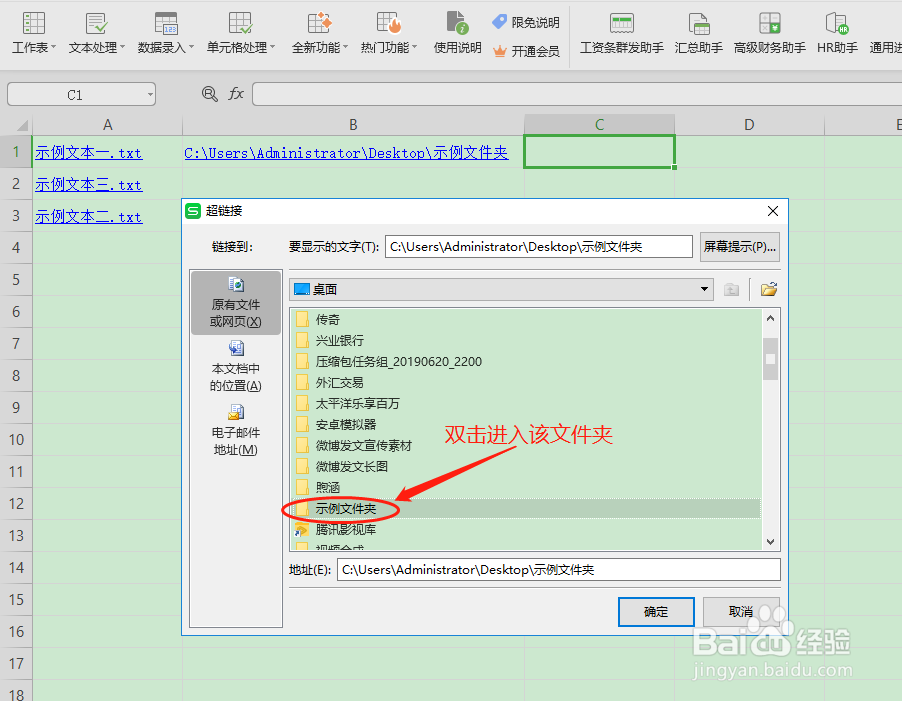Close the 超链接 dialog
The image size is (902, 701).
(x=773, y=211)
